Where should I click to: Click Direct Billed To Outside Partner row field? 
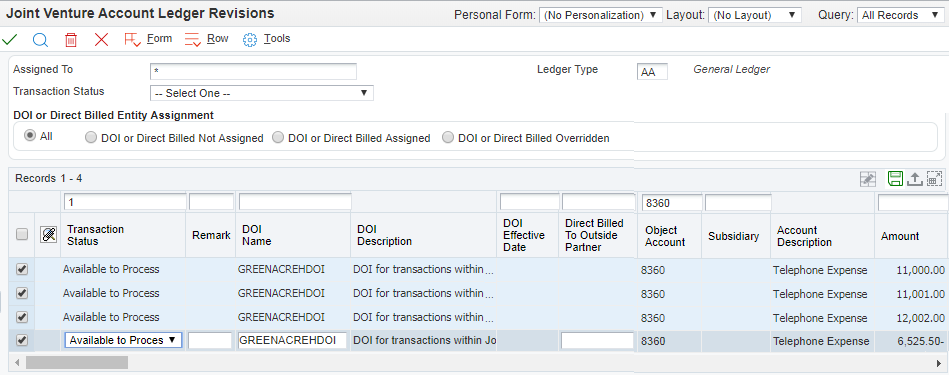point(597,341)
